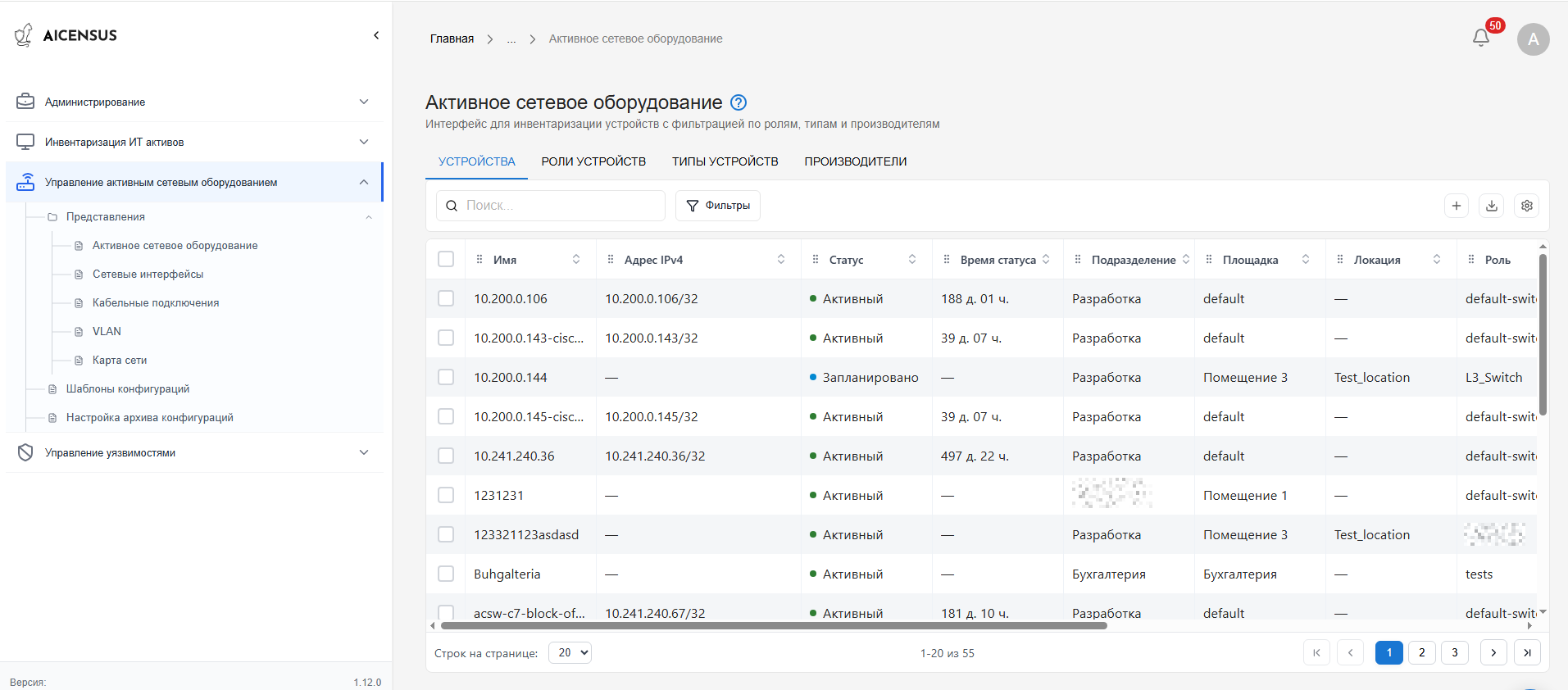Go to page 3
This screenshot has width=1568, height=690.
coord(1455,652)
